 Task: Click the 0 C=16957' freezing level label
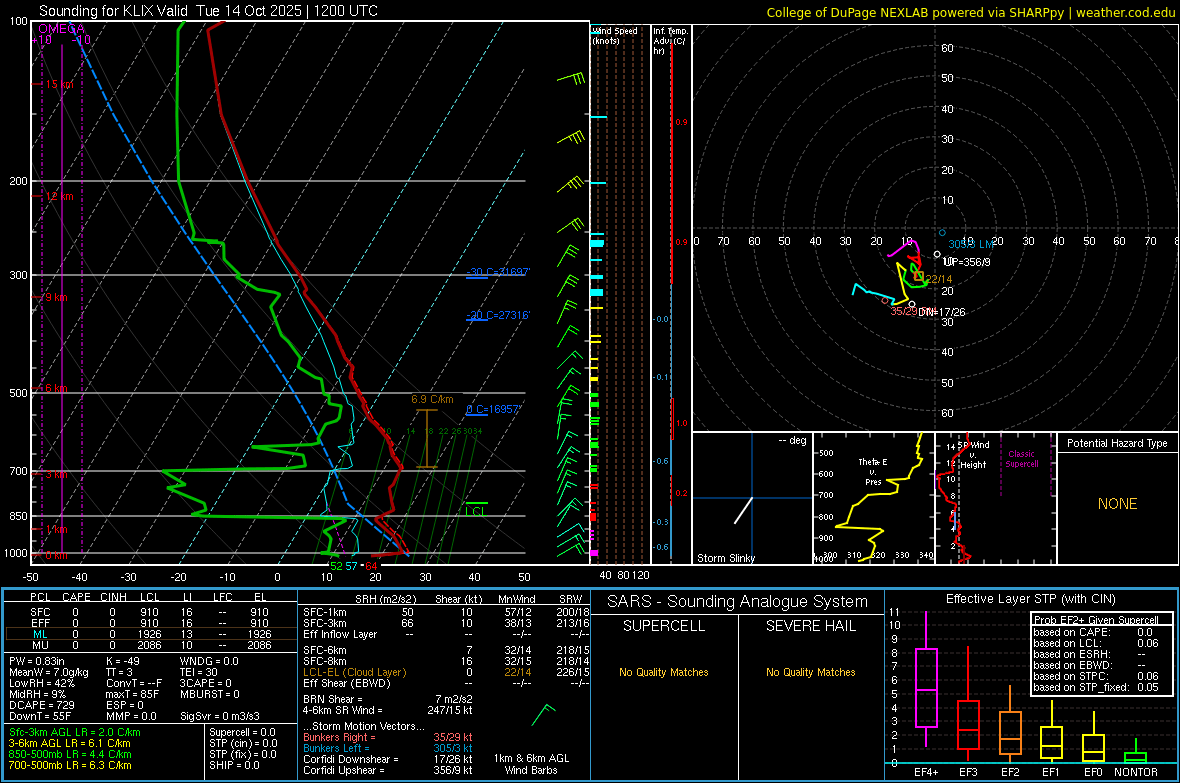pyautogui.click(x=493, y=410)
